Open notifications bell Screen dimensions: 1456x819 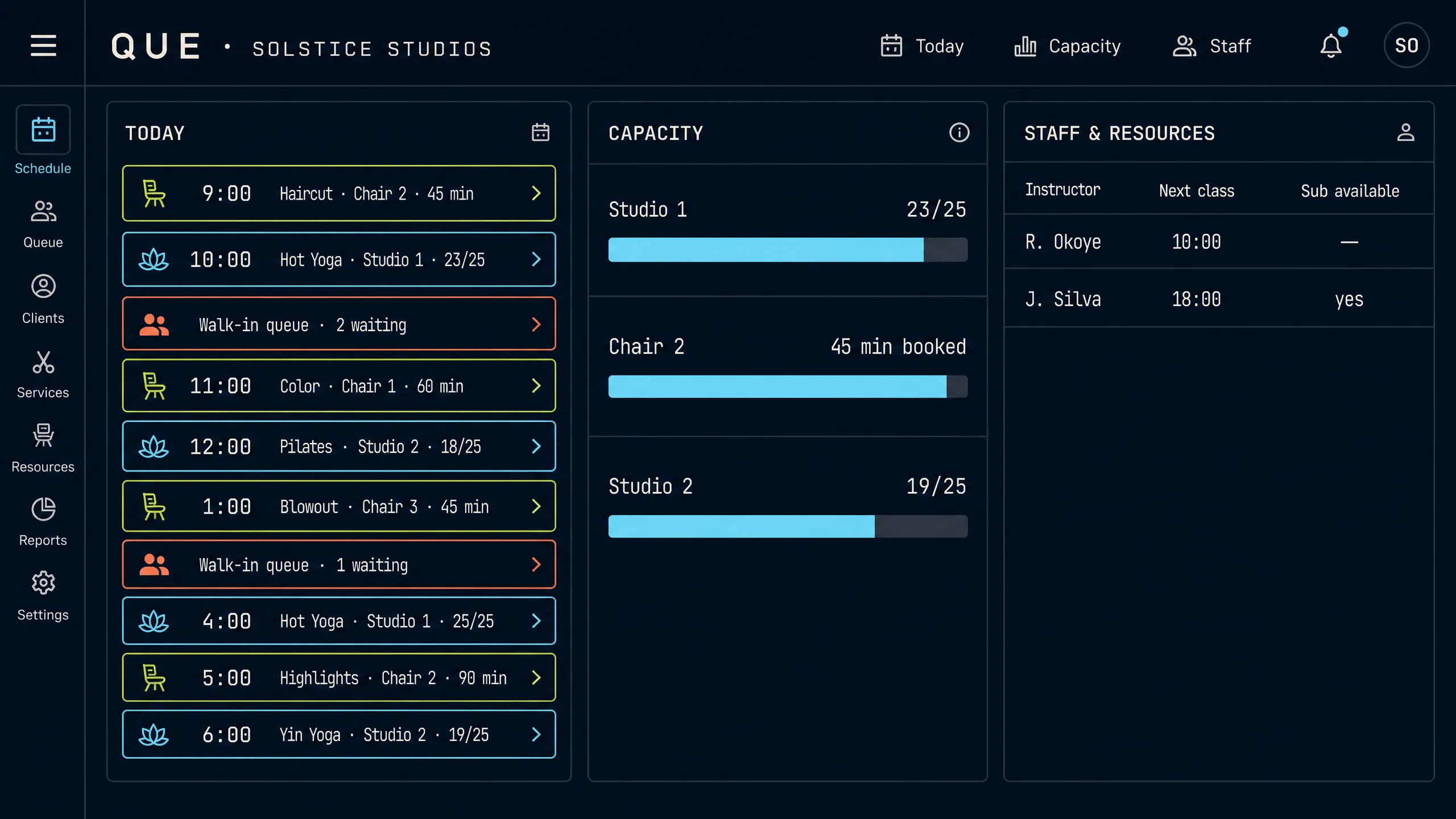1331,45
